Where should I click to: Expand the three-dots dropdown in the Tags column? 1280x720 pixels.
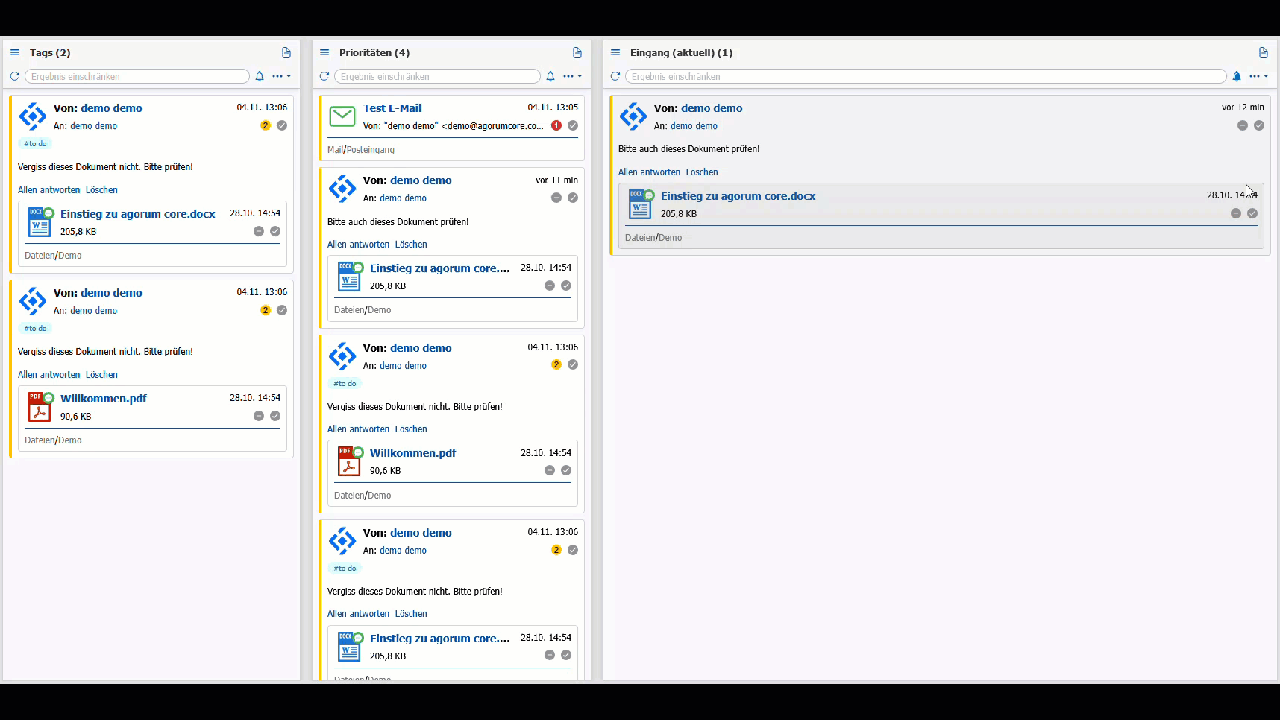pos(280,76)
